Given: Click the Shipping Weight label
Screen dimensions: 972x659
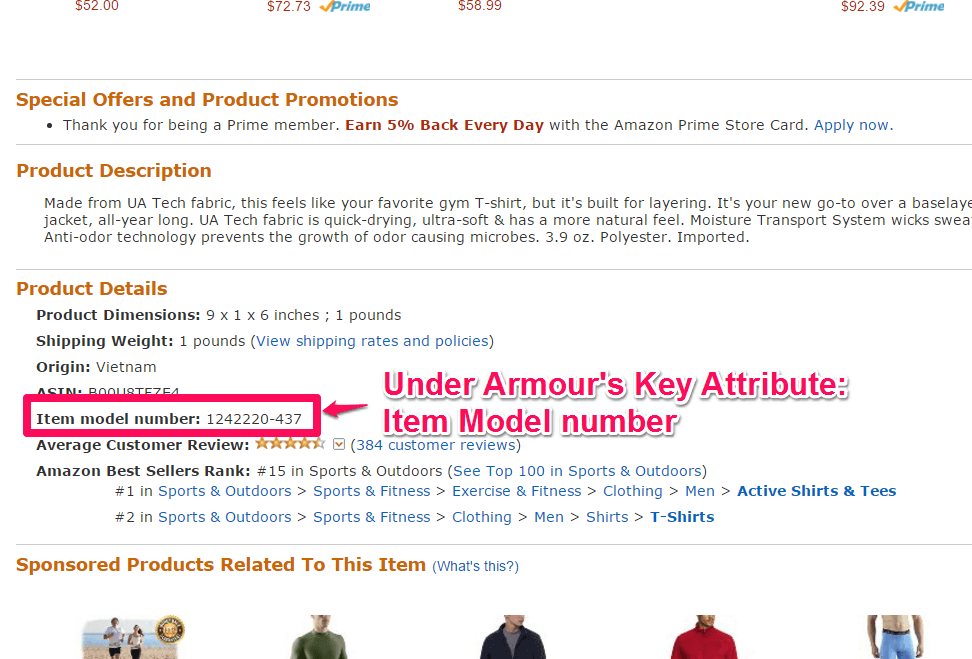Looking at the screenshot, I should [105, 341].
